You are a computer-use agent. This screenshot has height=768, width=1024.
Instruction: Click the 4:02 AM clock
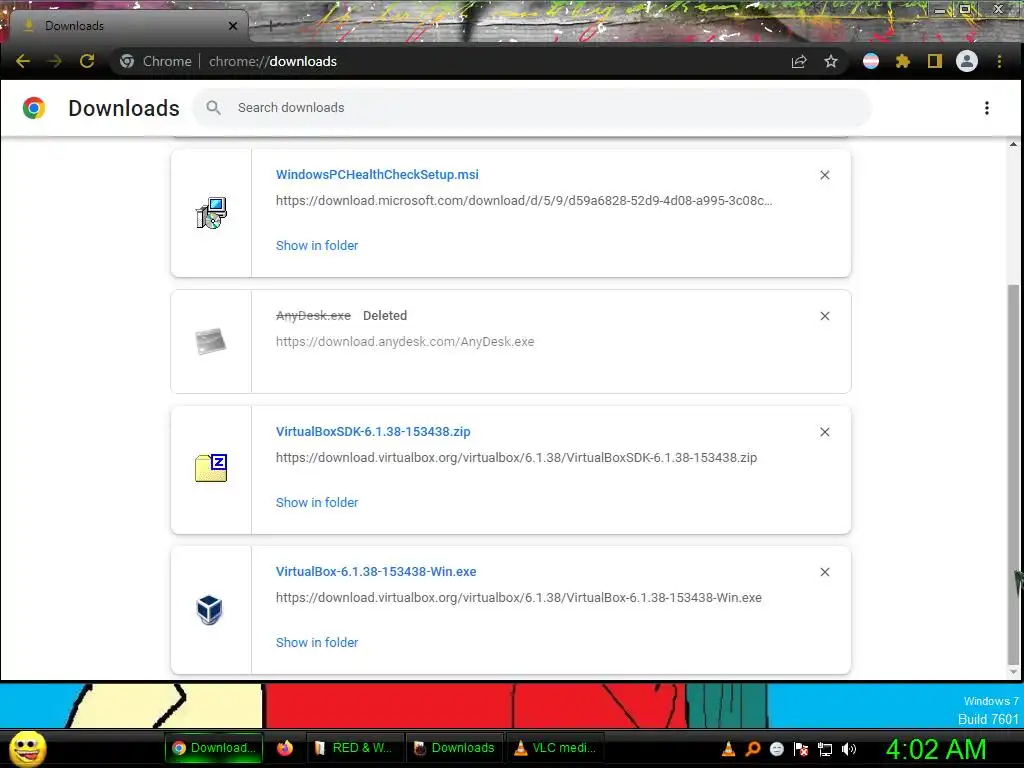point(936,749)
